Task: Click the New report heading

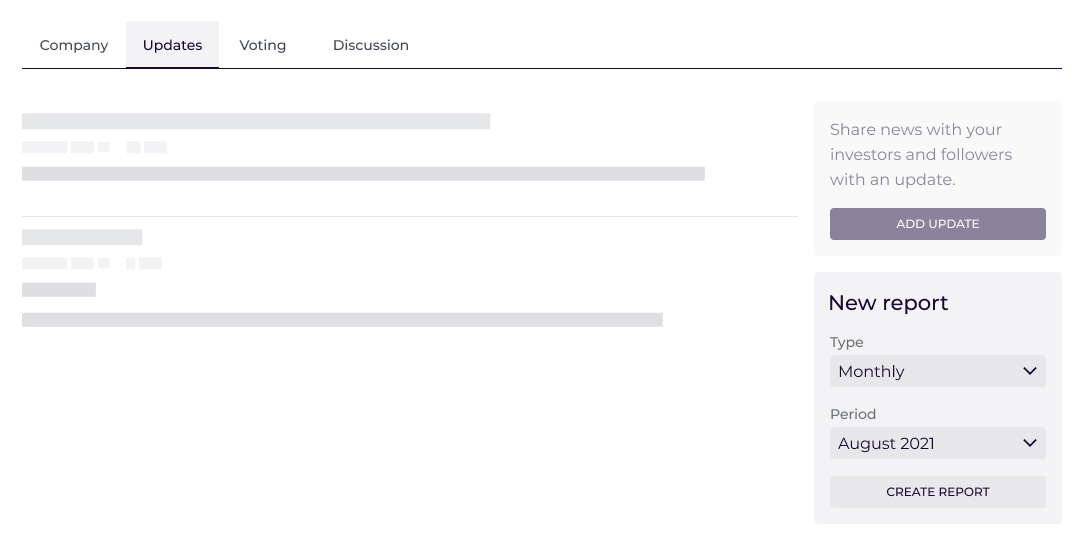Action: (888, 303)
